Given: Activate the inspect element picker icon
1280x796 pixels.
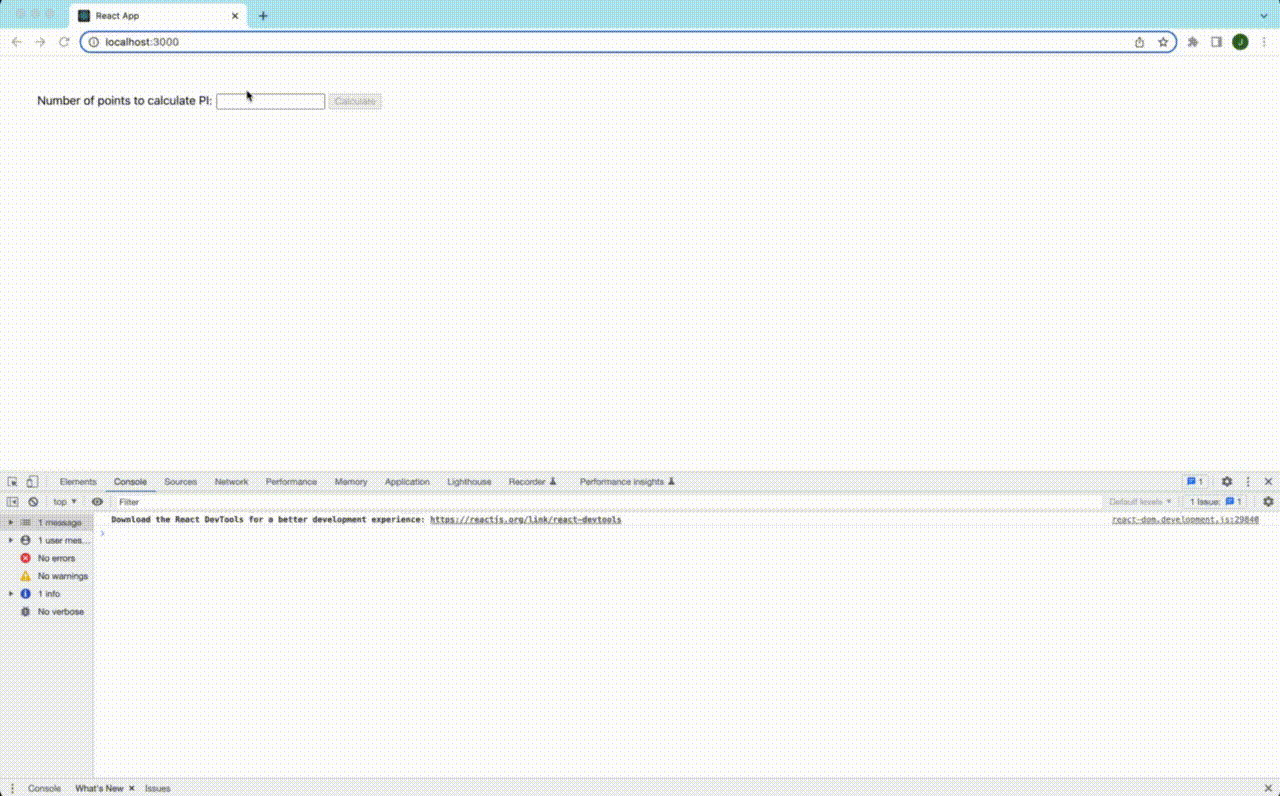Looking at the screenshot, I should point(13,482).
